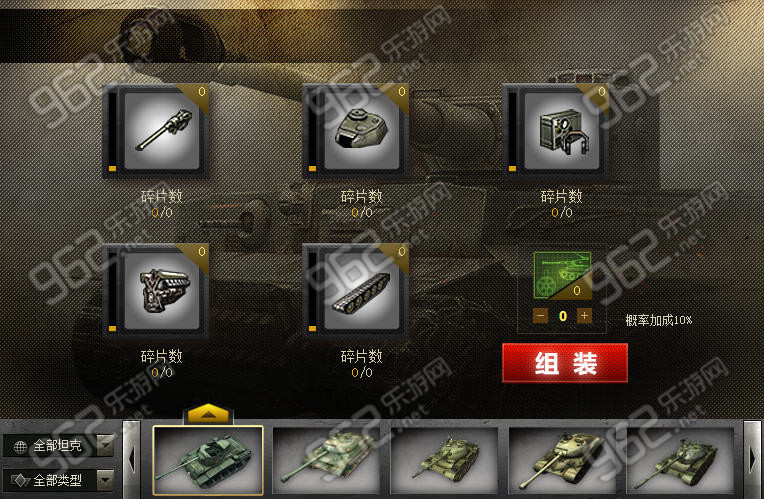
Task: Decrease blueprint count with minus button
Action: [540, 316]
